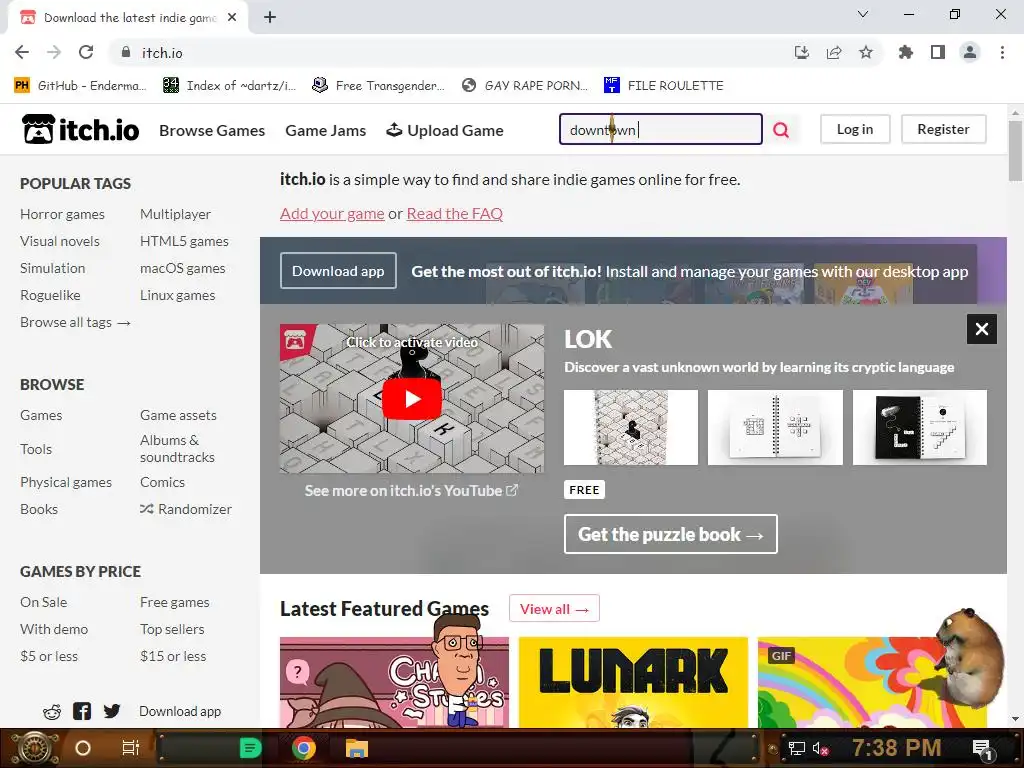Close the LOK featured banner

982,329
